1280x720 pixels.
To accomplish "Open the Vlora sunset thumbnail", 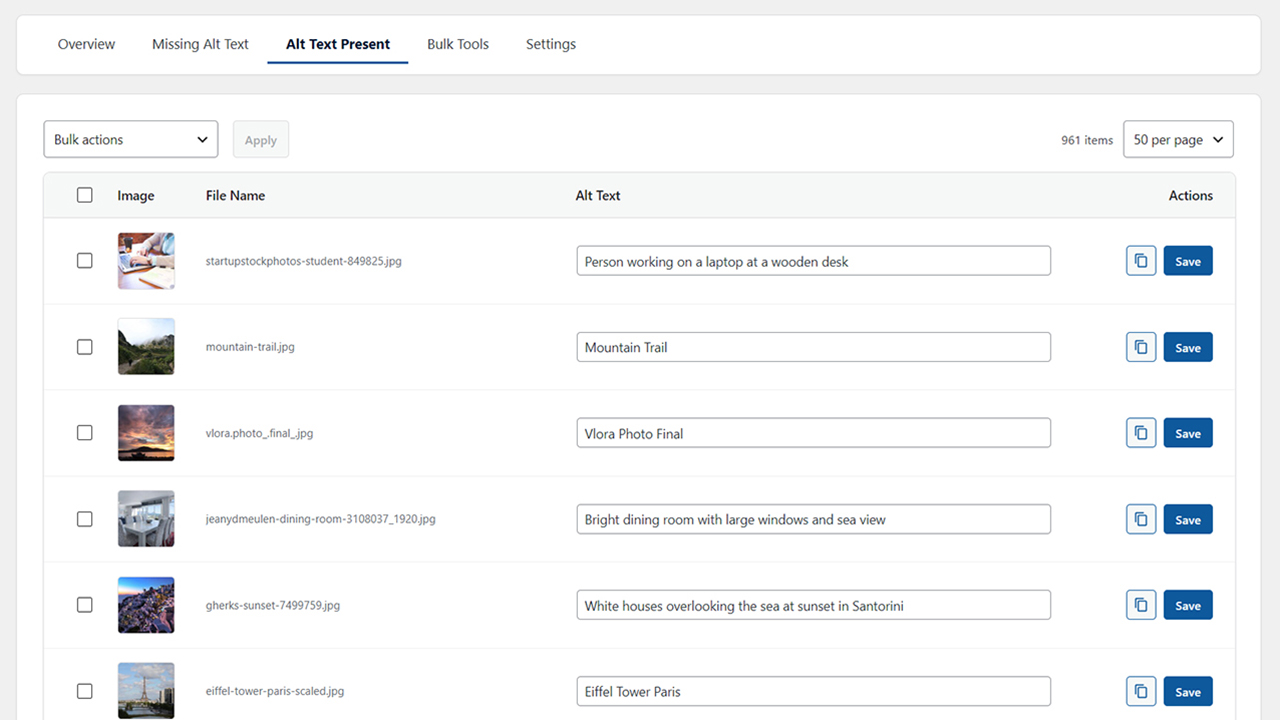I will pos(146,433).
